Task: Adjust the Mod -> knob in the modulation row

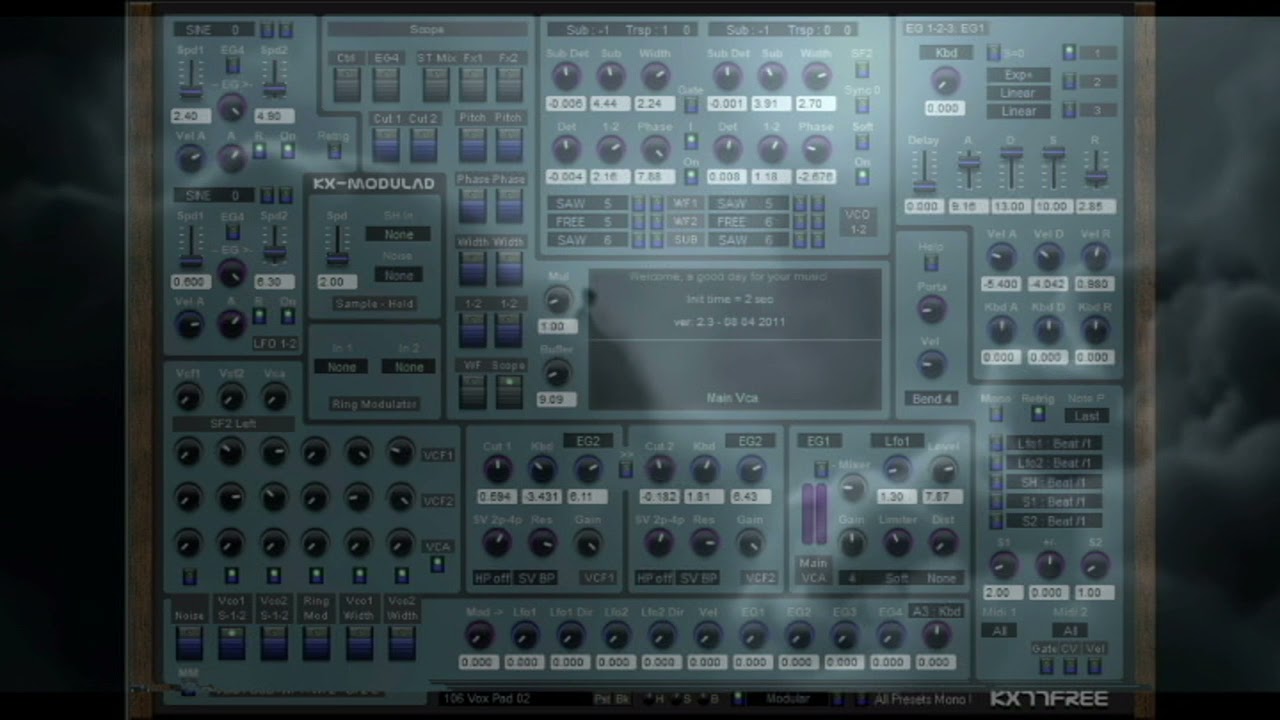Action: click(x=479, y=635)
